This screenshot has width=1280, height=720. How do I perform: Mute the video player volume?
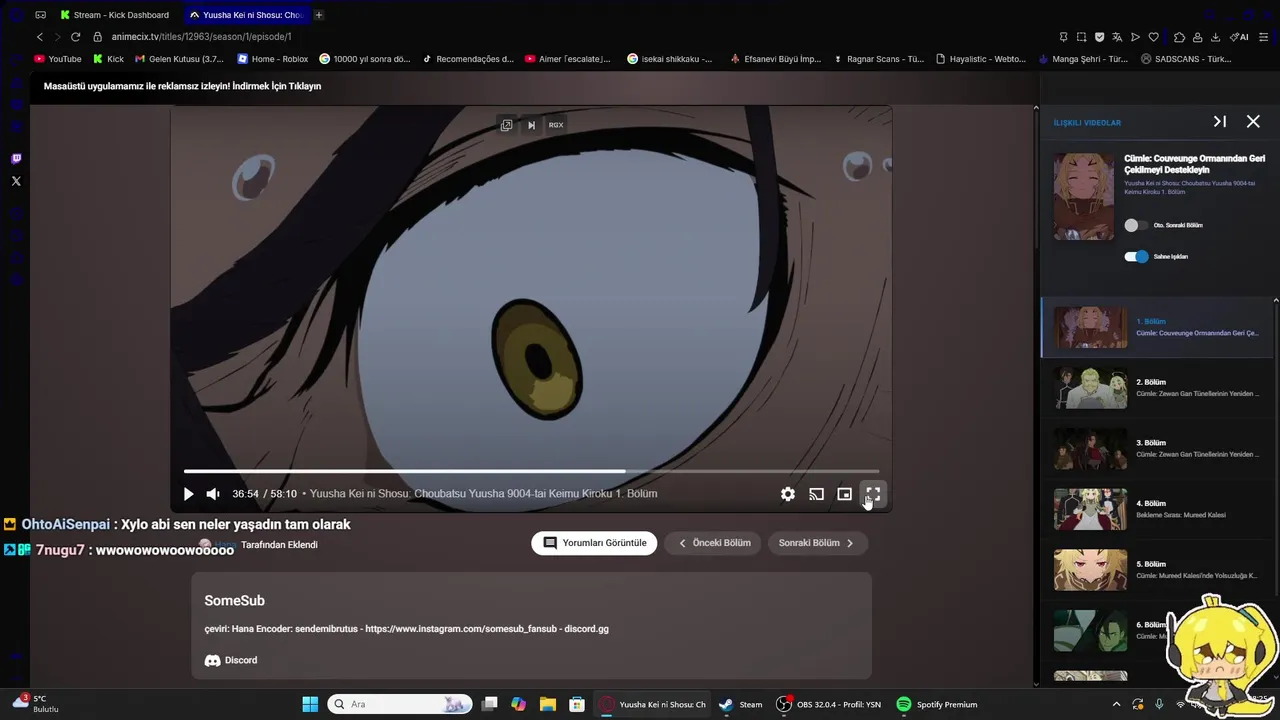point(213,494)
